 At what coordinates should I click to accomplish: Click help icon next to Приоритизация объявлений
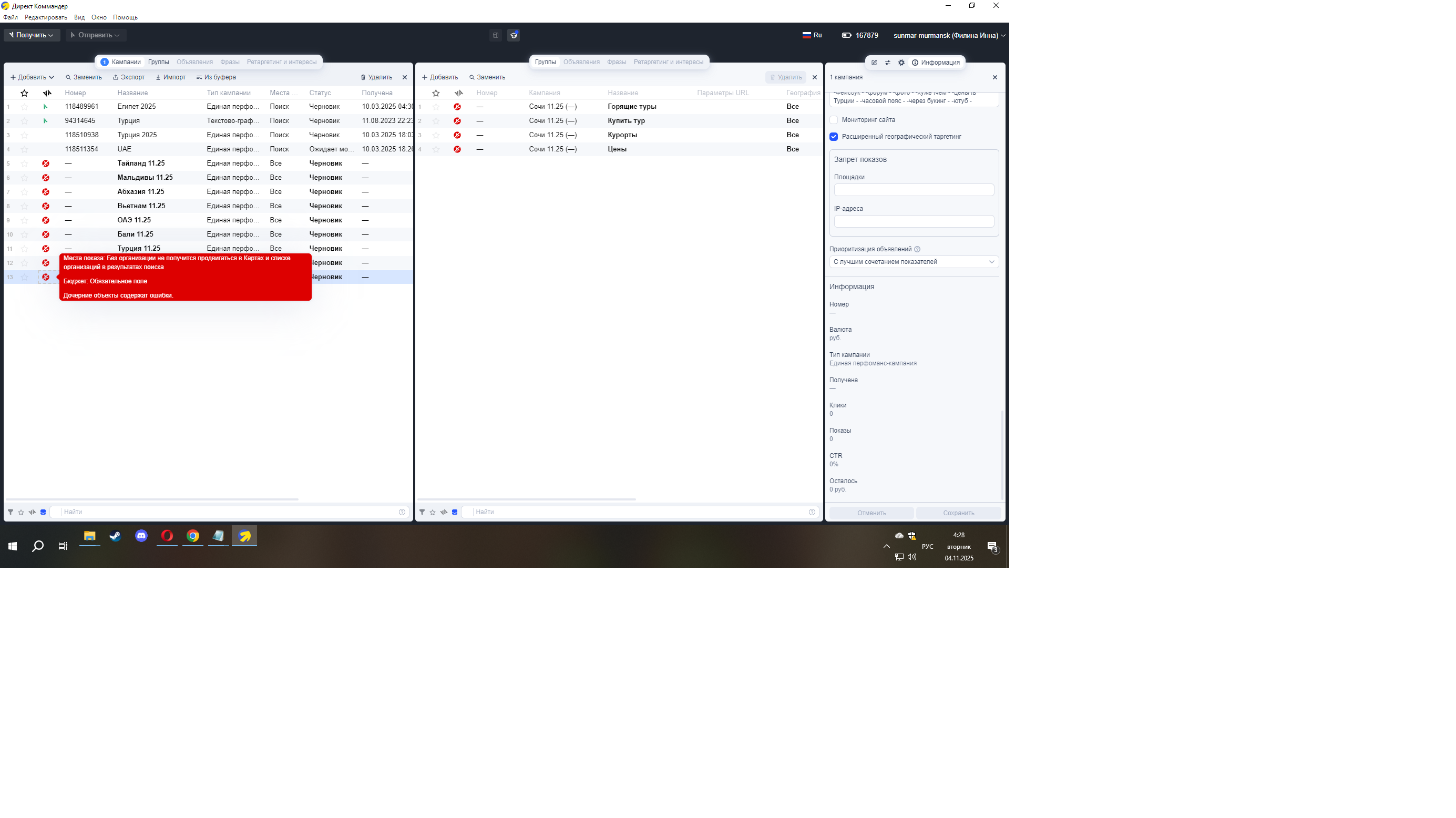(917, 249)
